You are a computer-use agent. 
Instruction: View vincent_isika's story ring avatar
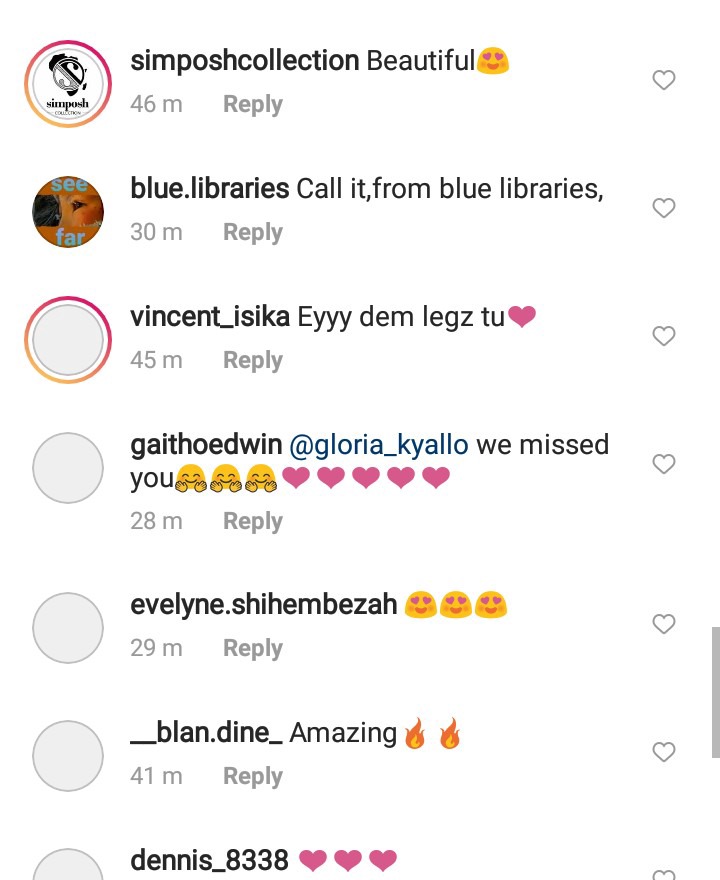(x=68, y=340)
